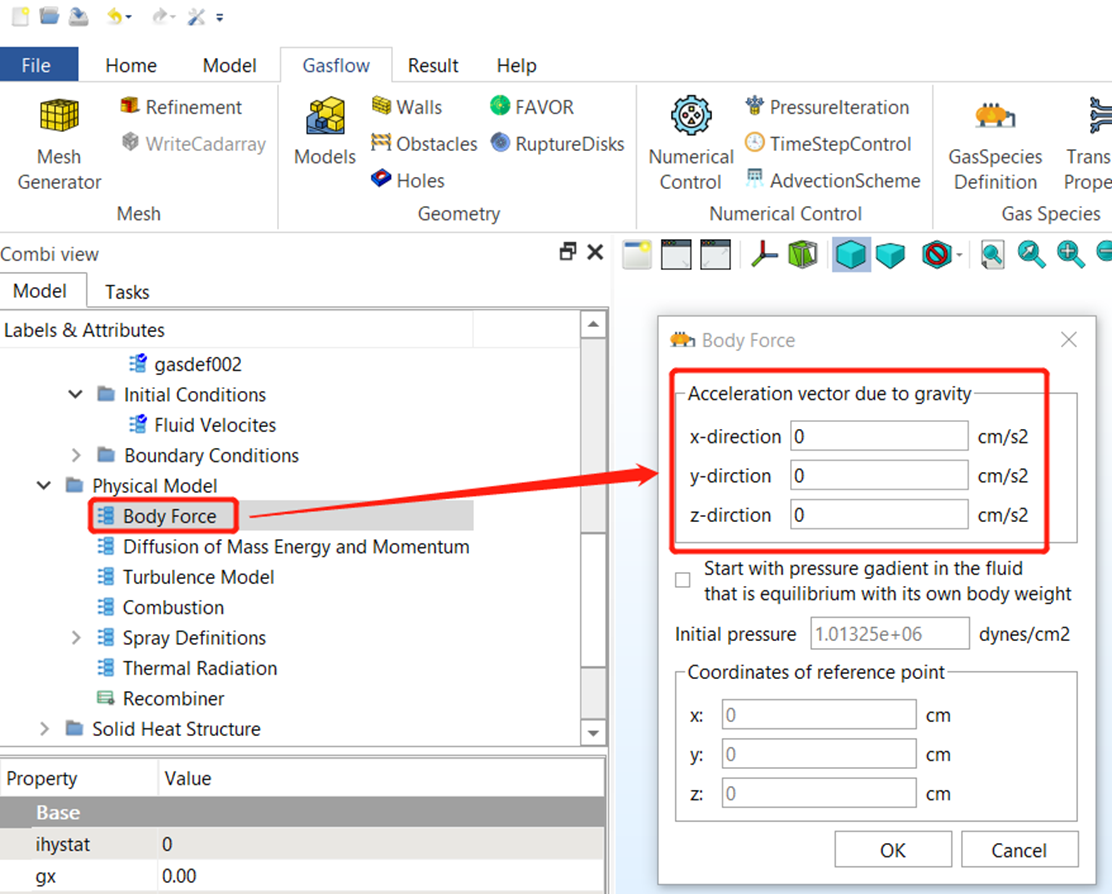Select the Refinement mesh option
1112x894 pixels.
pyautogui.click(x=182, y=107)
